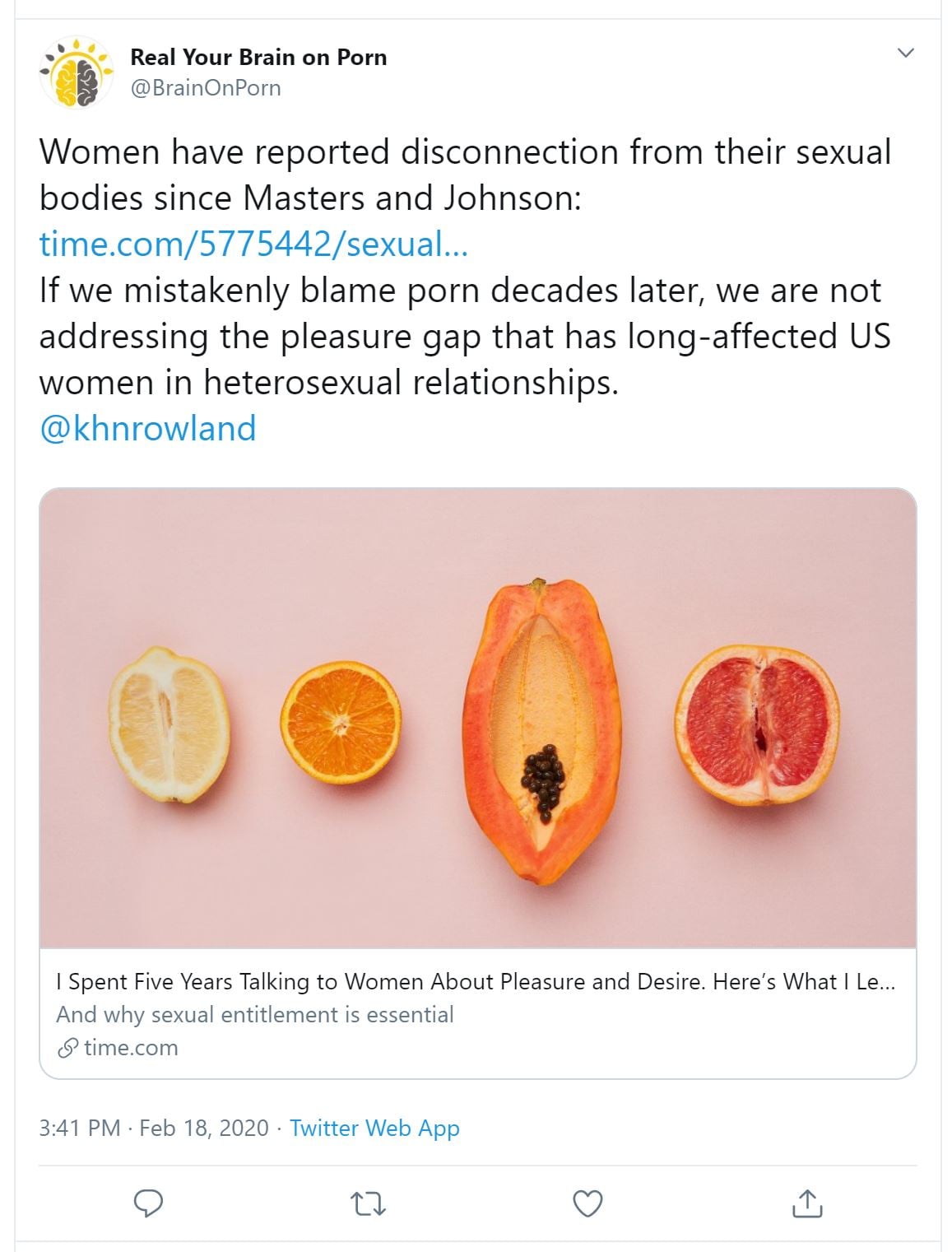952x1252 pixels.
Task: Open the Real Your Brain on Porn avatar
Action: (x=76, y=72)
